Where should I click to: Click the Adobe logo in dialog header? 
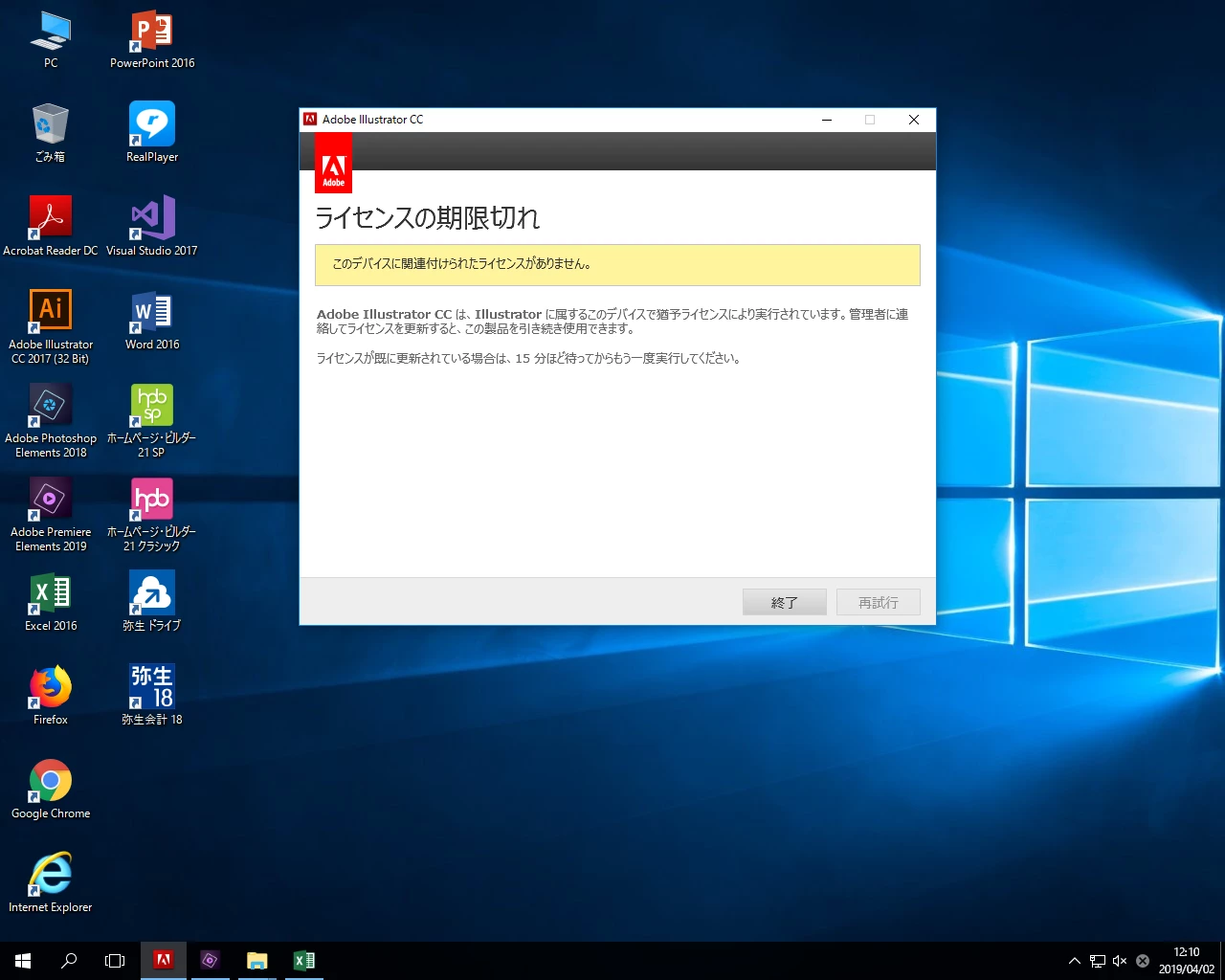[333, 163]
